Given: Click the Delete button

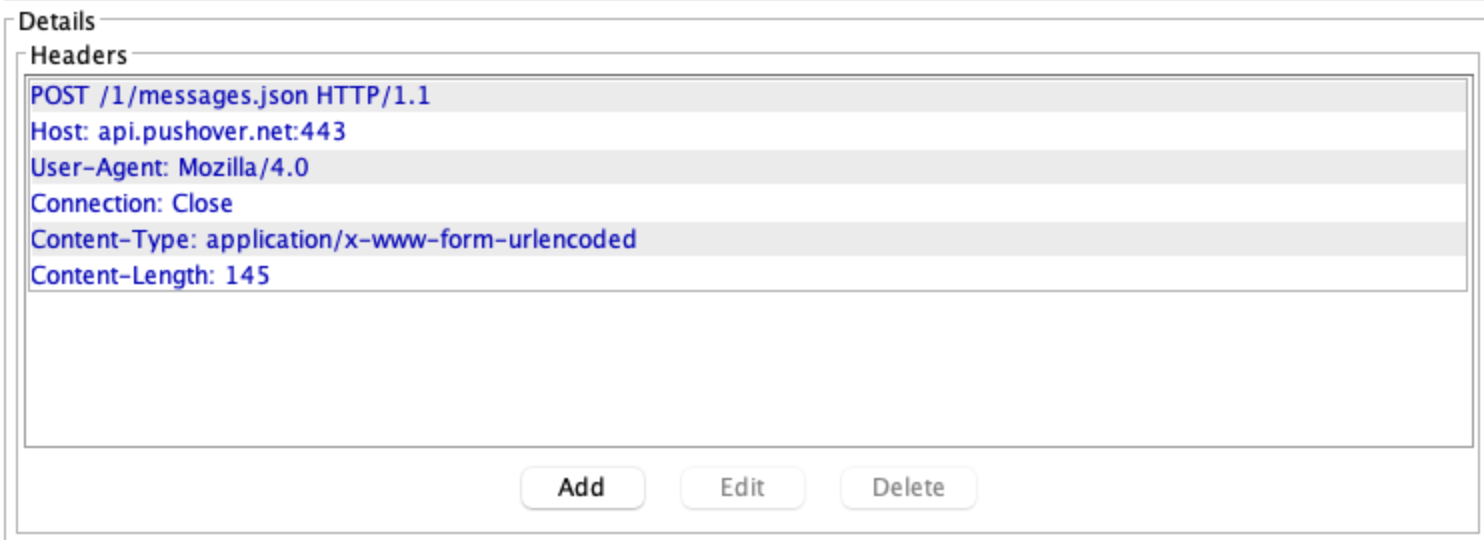Looking at the screenshot, I should 908,487.
